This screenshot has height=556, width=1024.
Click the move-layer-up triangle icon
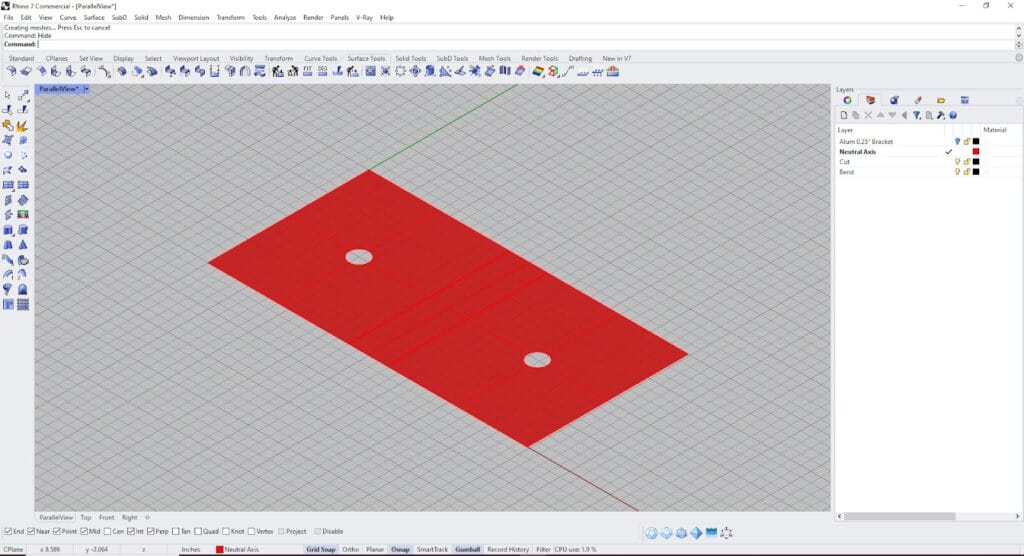880,115
